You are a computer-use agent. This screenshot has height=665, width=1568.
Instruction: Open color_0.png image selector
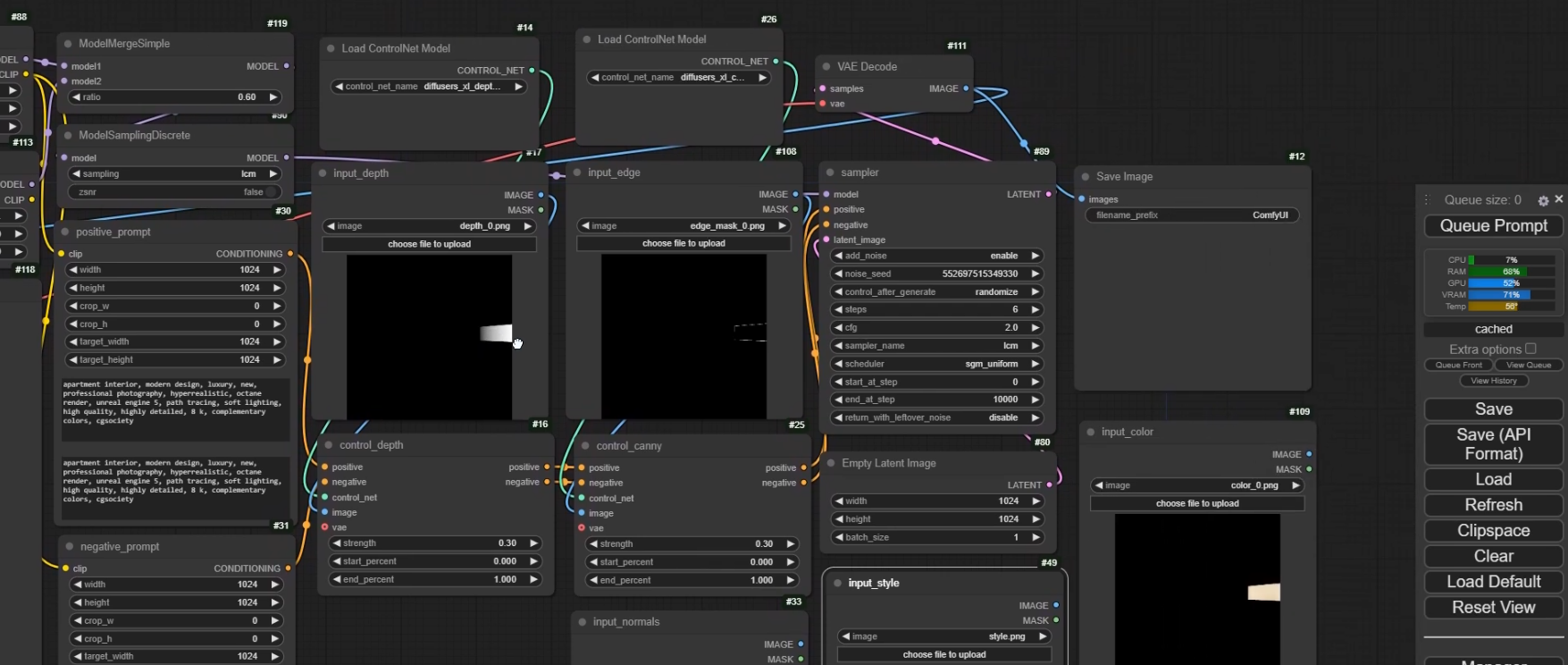tap(1197, 485)
